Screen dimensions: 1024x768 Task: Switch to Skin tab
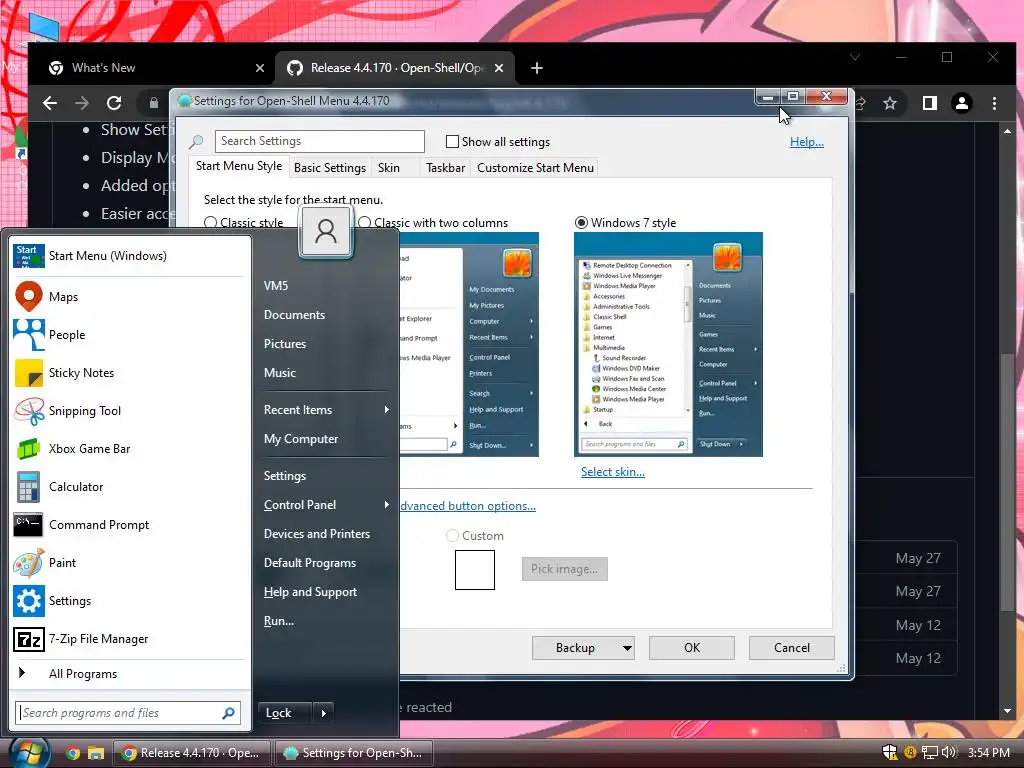[389, 168]
